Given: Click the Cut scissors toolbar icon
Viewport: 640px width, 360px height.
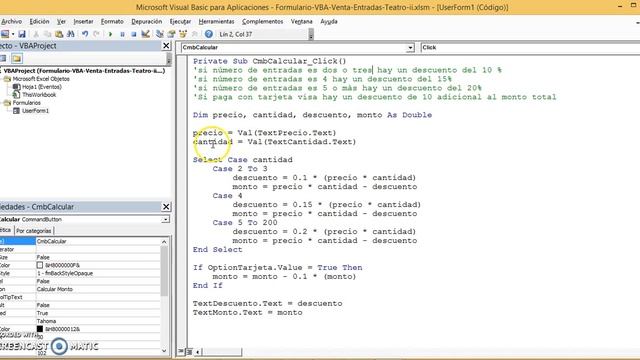Looking at the screenshot, I should [36, 34].
